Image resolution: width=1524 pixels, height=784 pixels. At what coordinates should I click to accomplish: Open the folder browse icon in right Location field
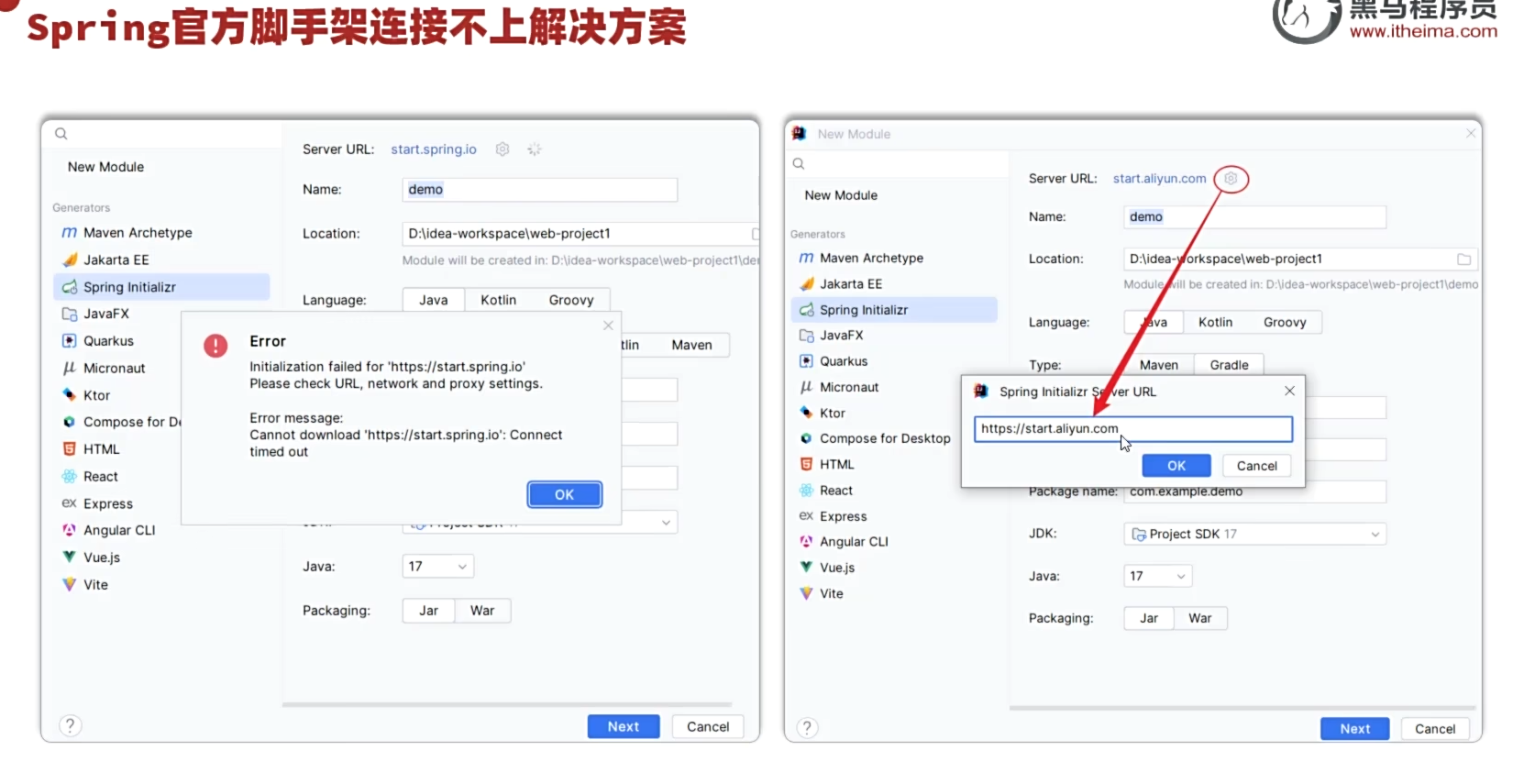click(1463, 259)
